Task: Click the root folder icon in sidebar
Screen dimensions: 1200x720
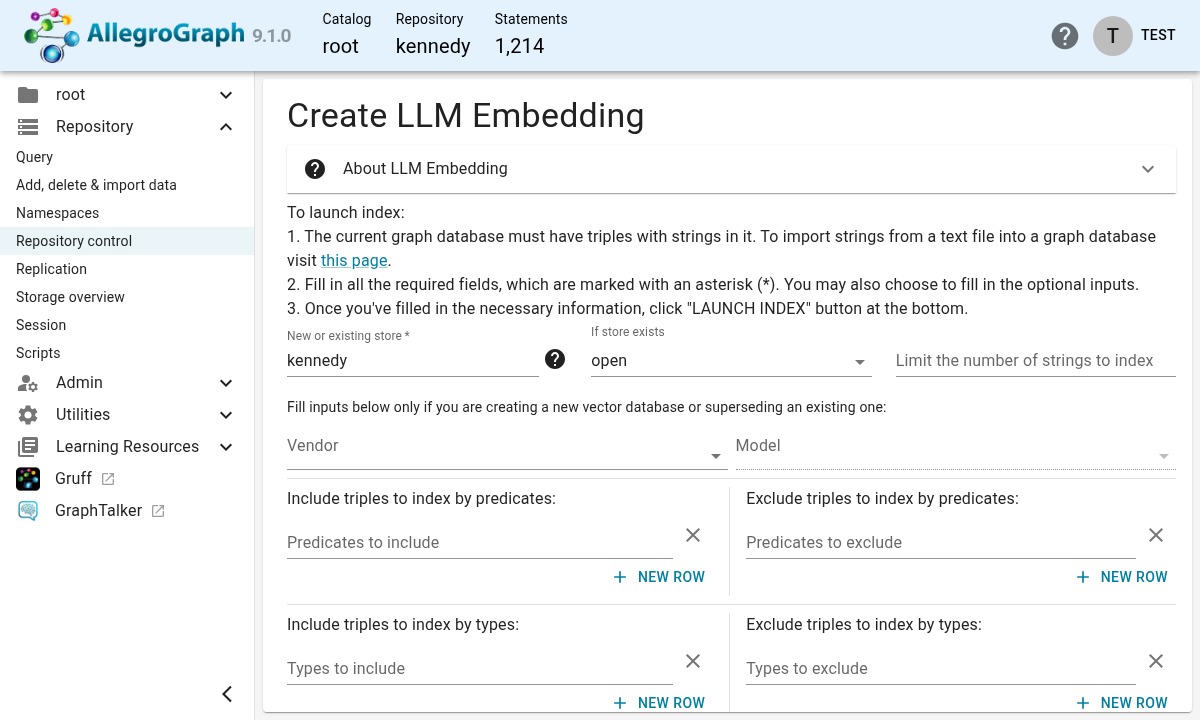Action: (28, 95)
